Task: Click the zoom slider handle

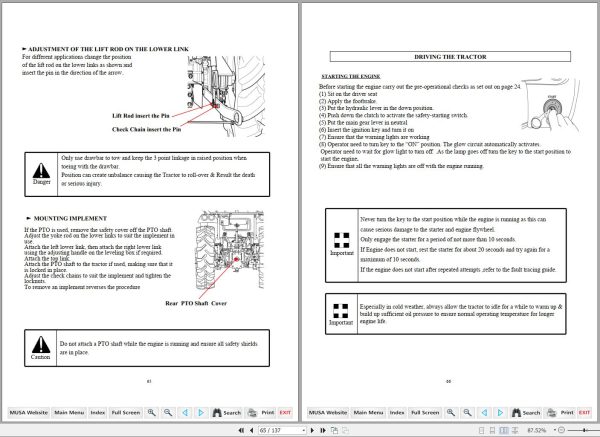Action: (584, 430)
